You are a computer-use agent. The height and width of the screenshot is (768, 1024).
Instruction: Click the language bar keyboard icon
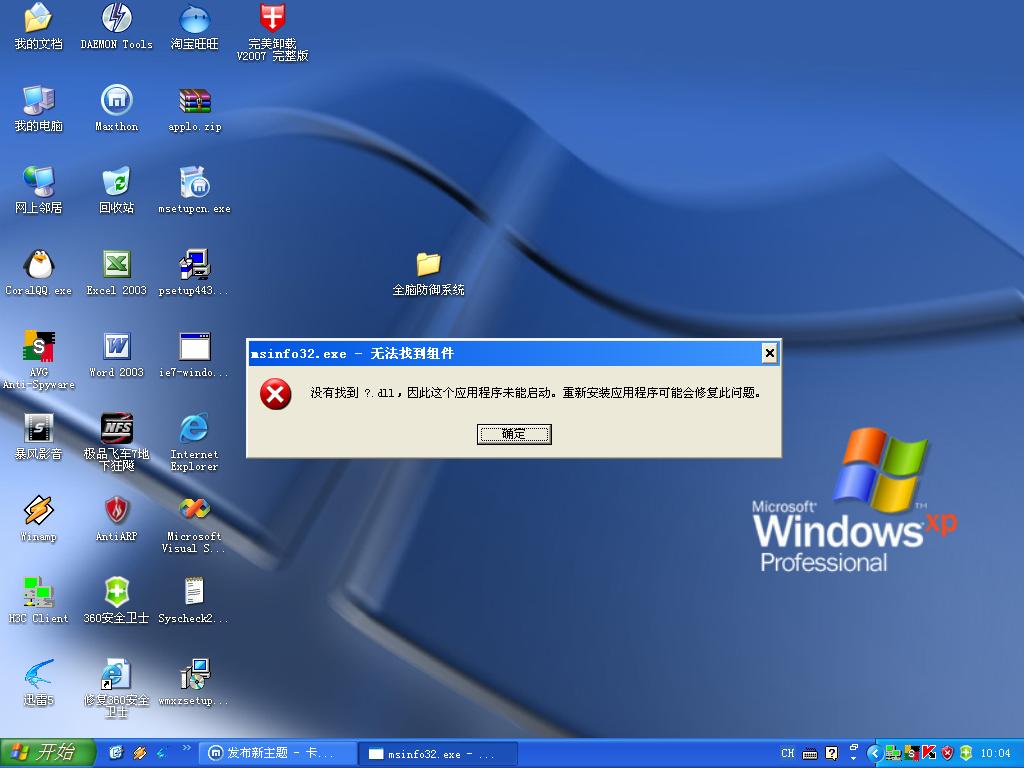[810, 754]
